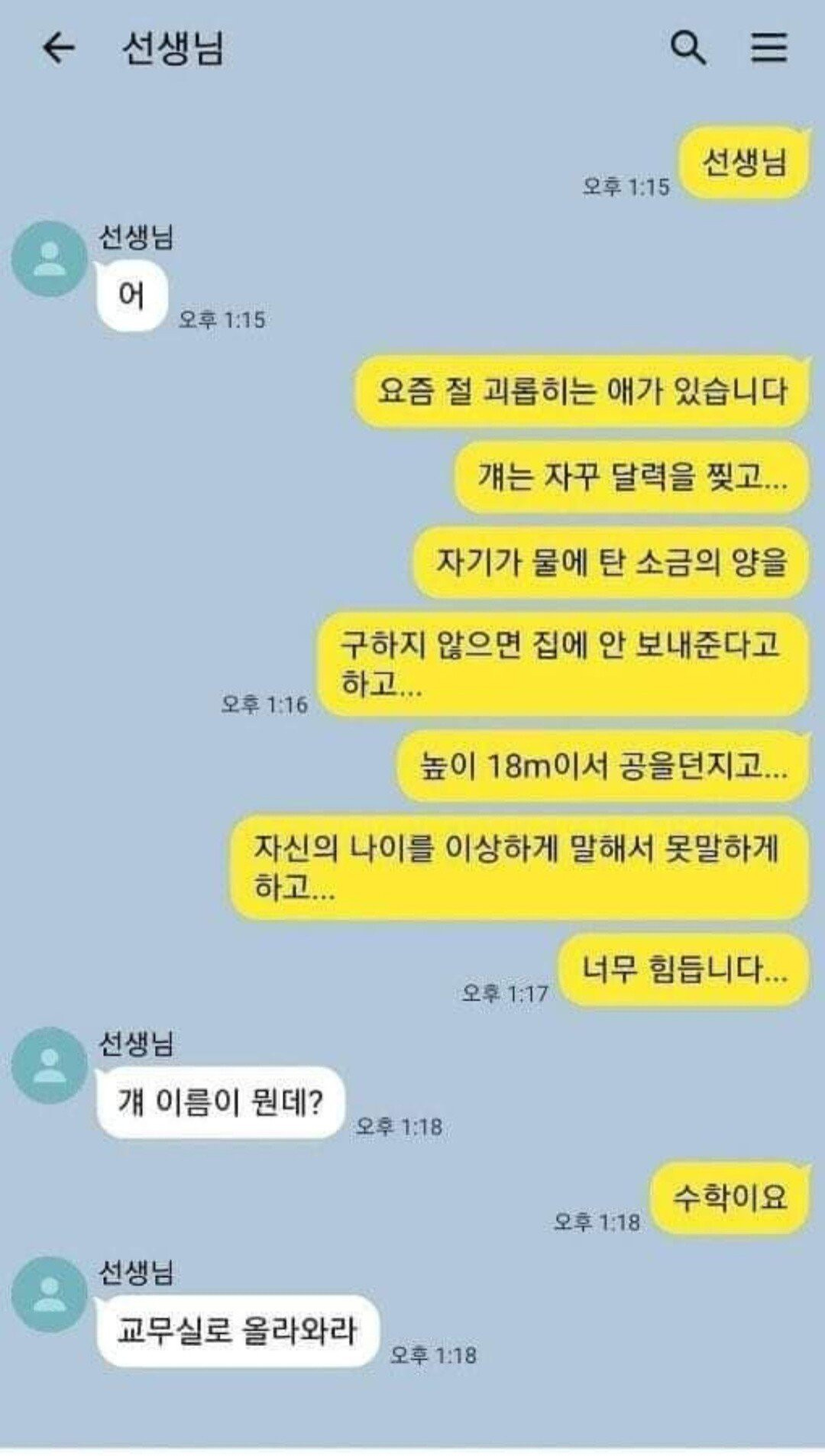Tap the avatar beside '교무실로 올라와라'

point(50,1294)
